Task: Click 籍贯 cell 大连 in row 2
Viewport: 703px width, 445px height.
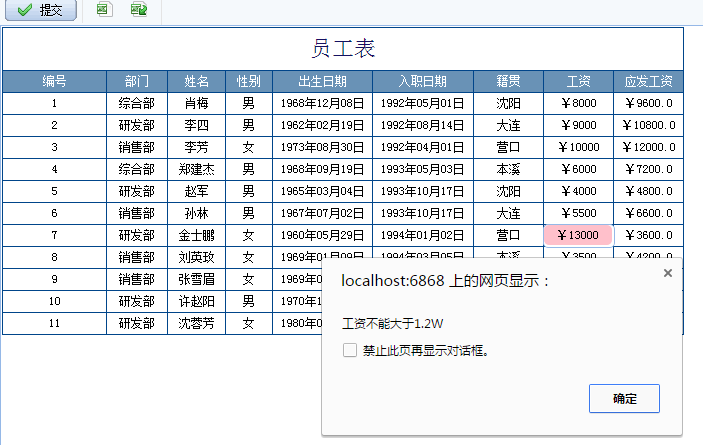Action: (508, 125)
